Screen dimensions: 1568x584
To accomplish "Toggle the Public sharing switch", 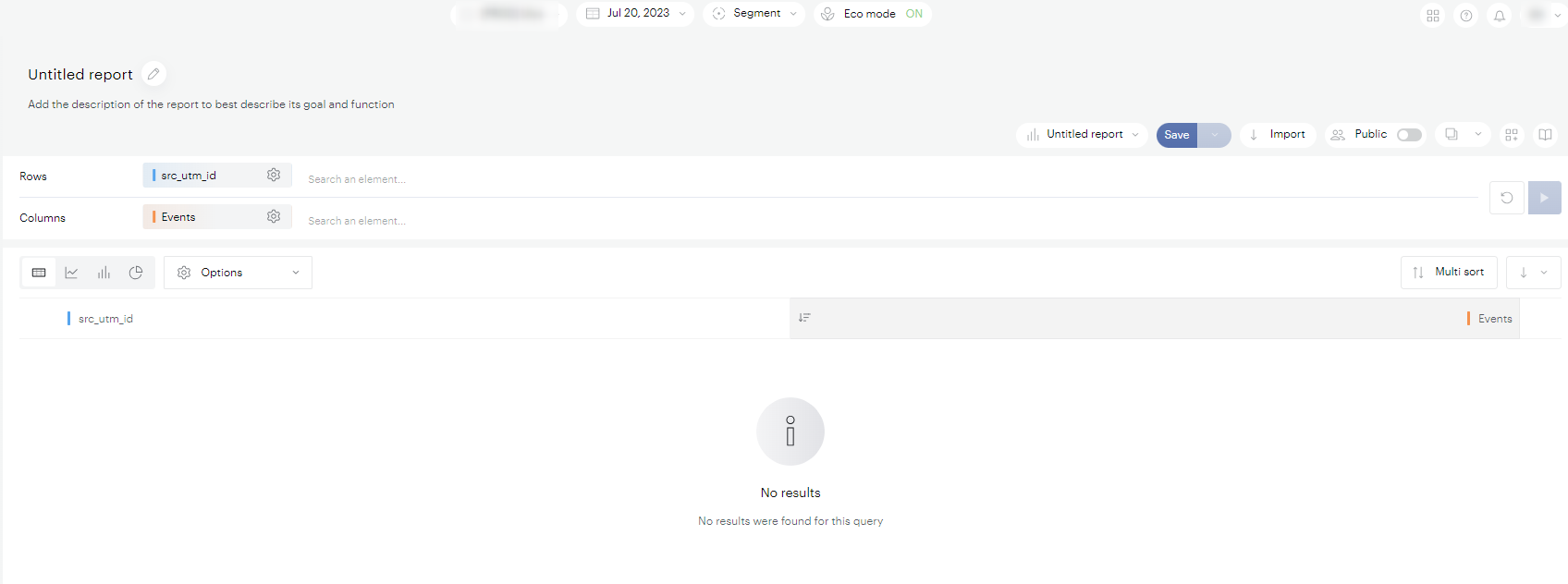I will click(1408, 135).
